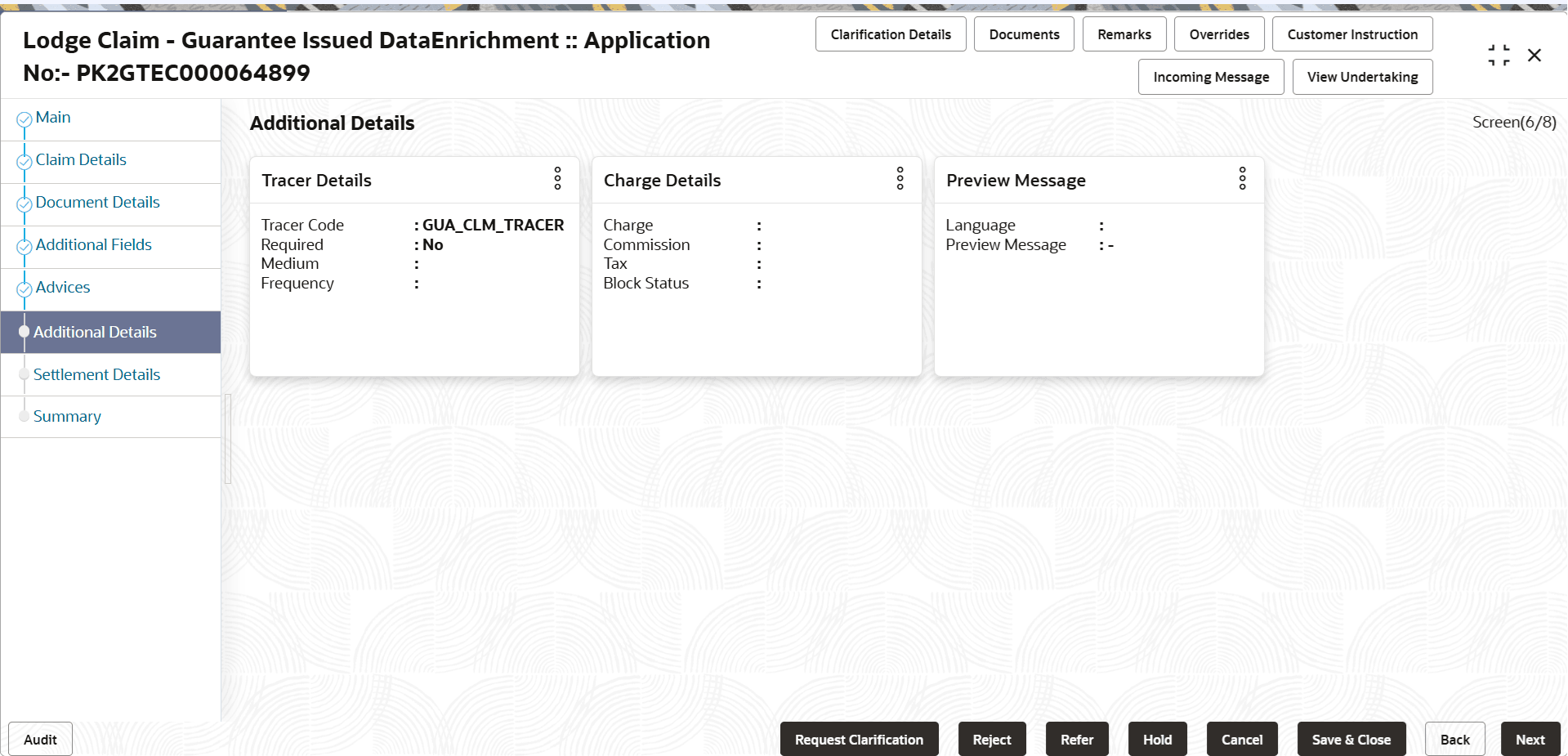View Overrides

(1219, 34)
